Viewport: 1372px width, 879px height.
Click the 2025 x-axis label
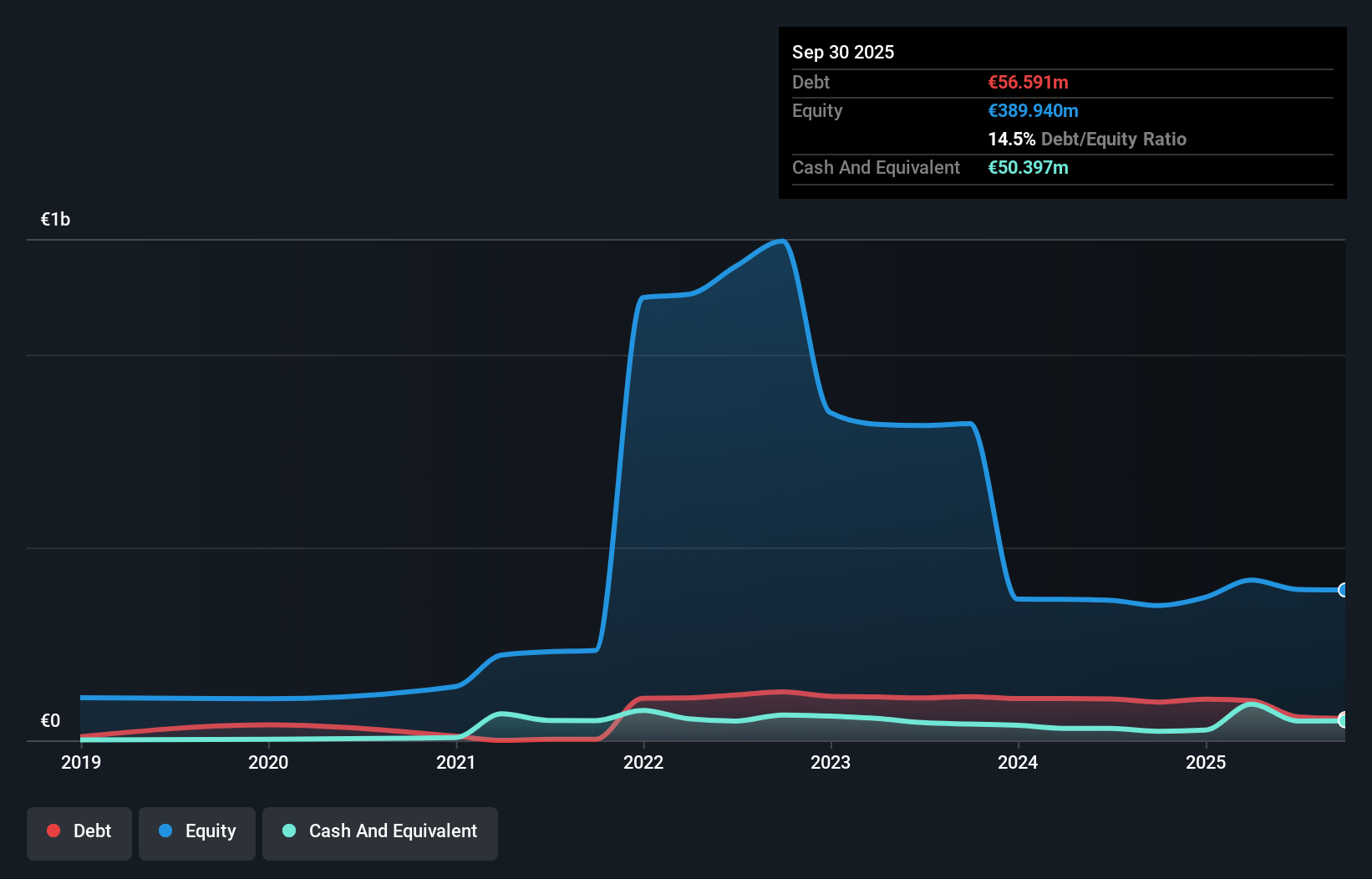pyautogui.click(x=1206, y=762)
